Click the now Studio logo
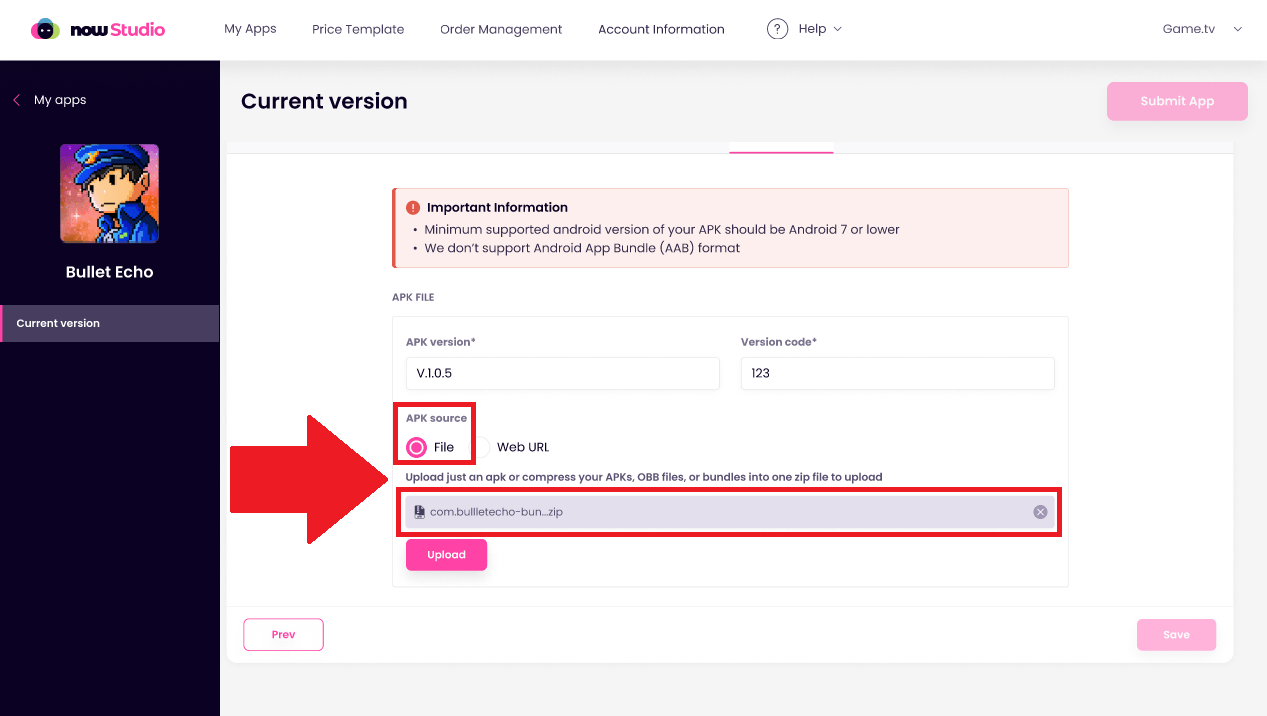1267x716 pixels. [x=98, y=29]
